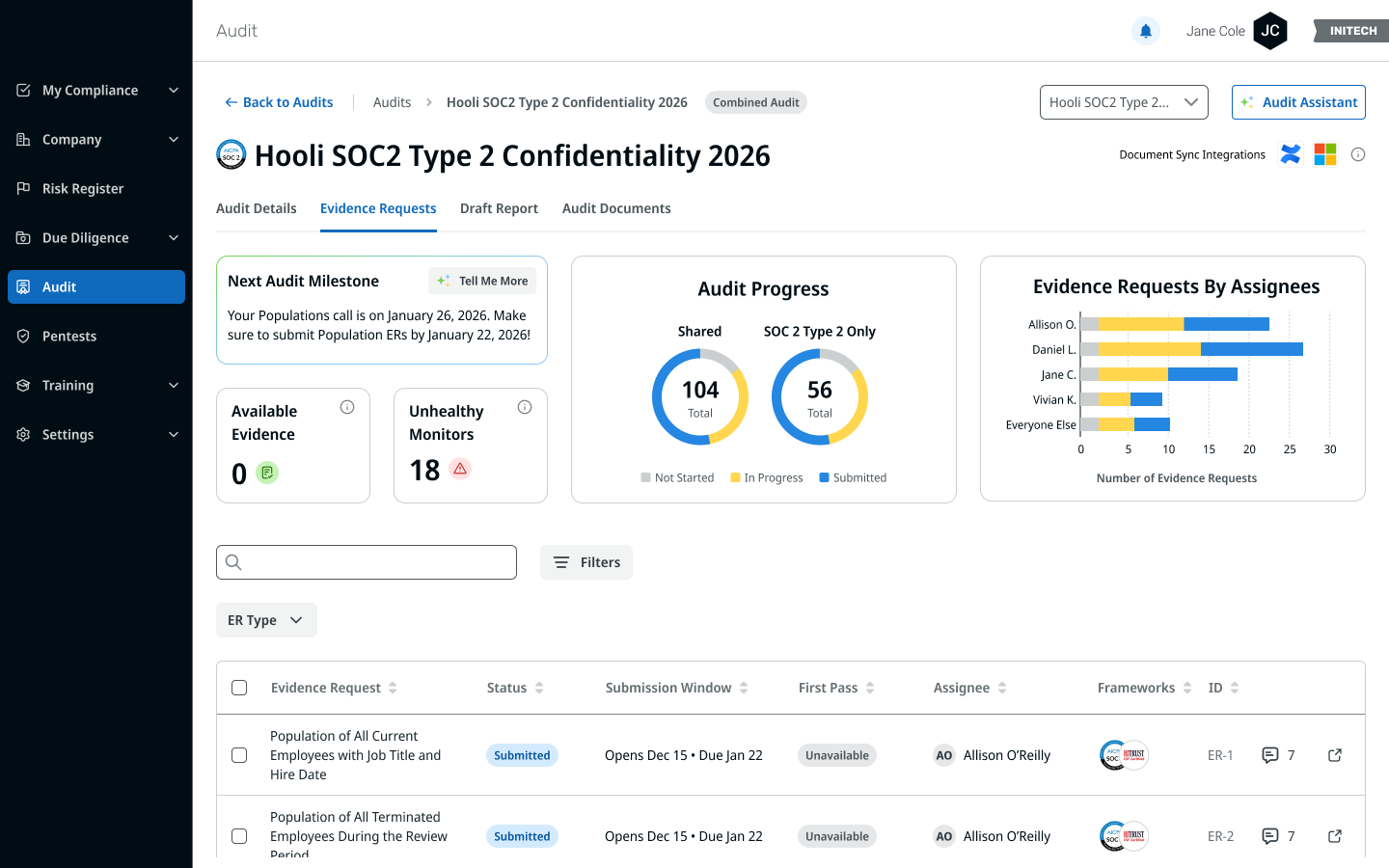Open the Confluence sync integration icon

point(1290,154)
